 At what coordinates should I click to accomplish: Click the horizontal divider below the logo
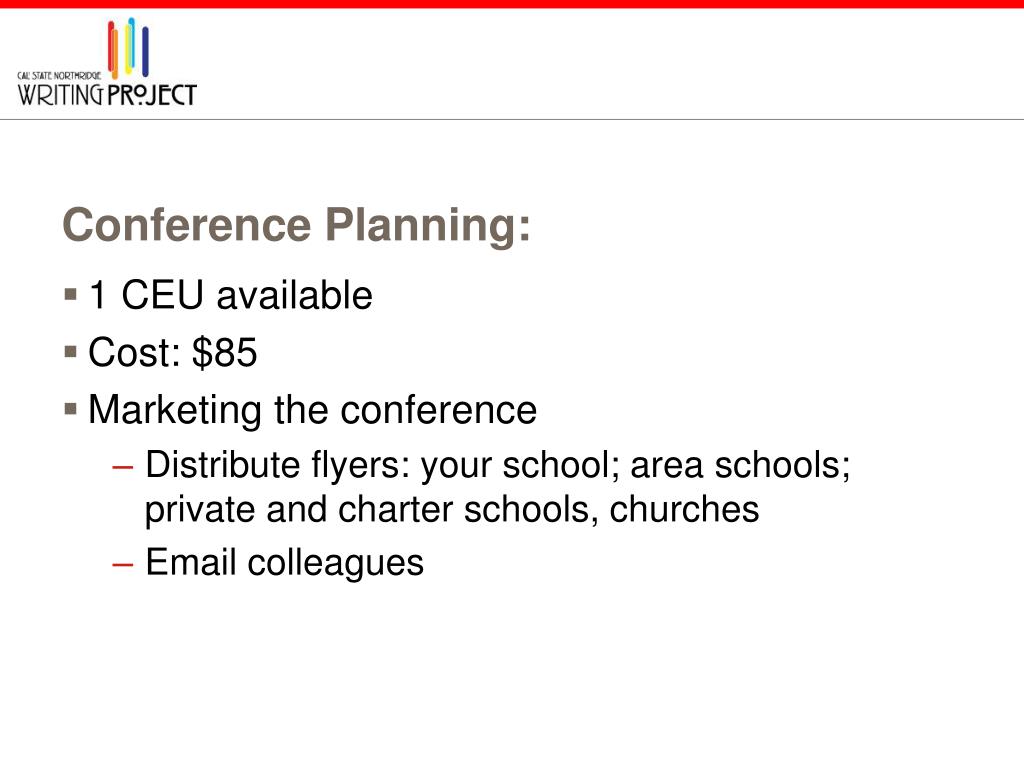tap(512, 120)
